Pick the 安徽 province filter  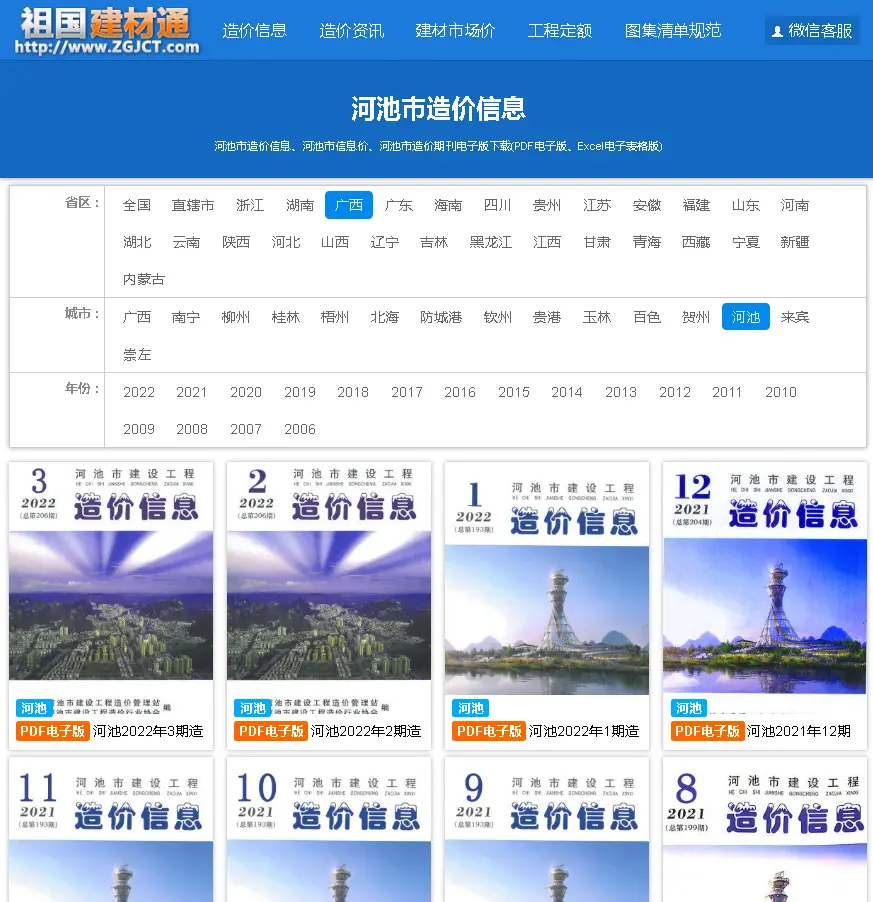click(x=646, y=205)
